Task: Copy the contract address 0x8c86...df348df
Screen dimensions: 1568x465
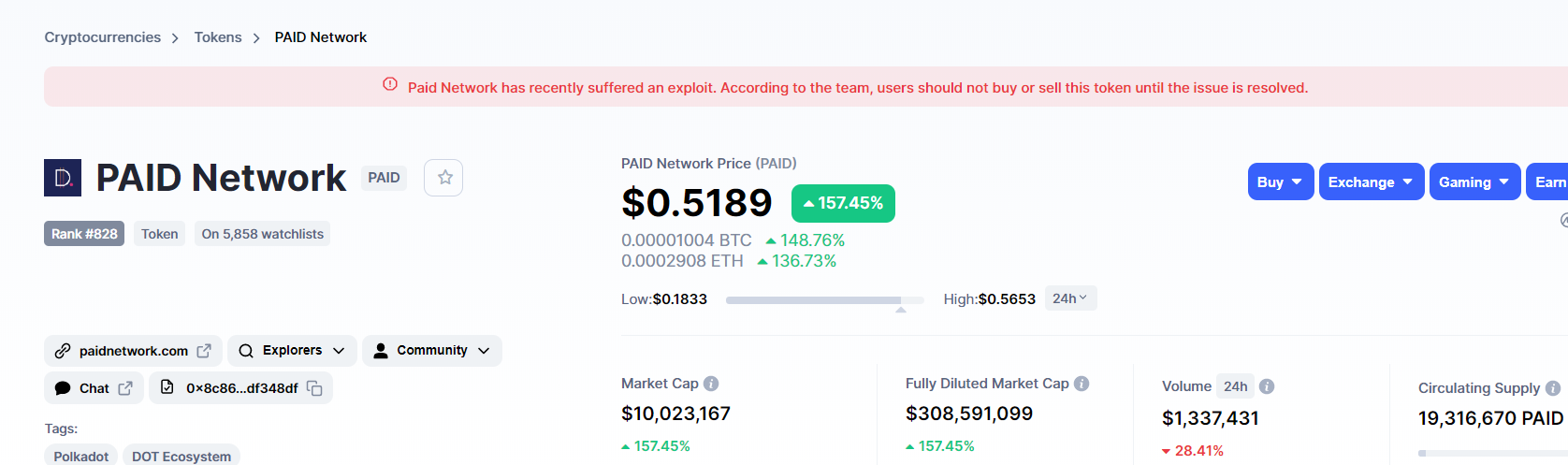Action: click(x=314, y=388)
